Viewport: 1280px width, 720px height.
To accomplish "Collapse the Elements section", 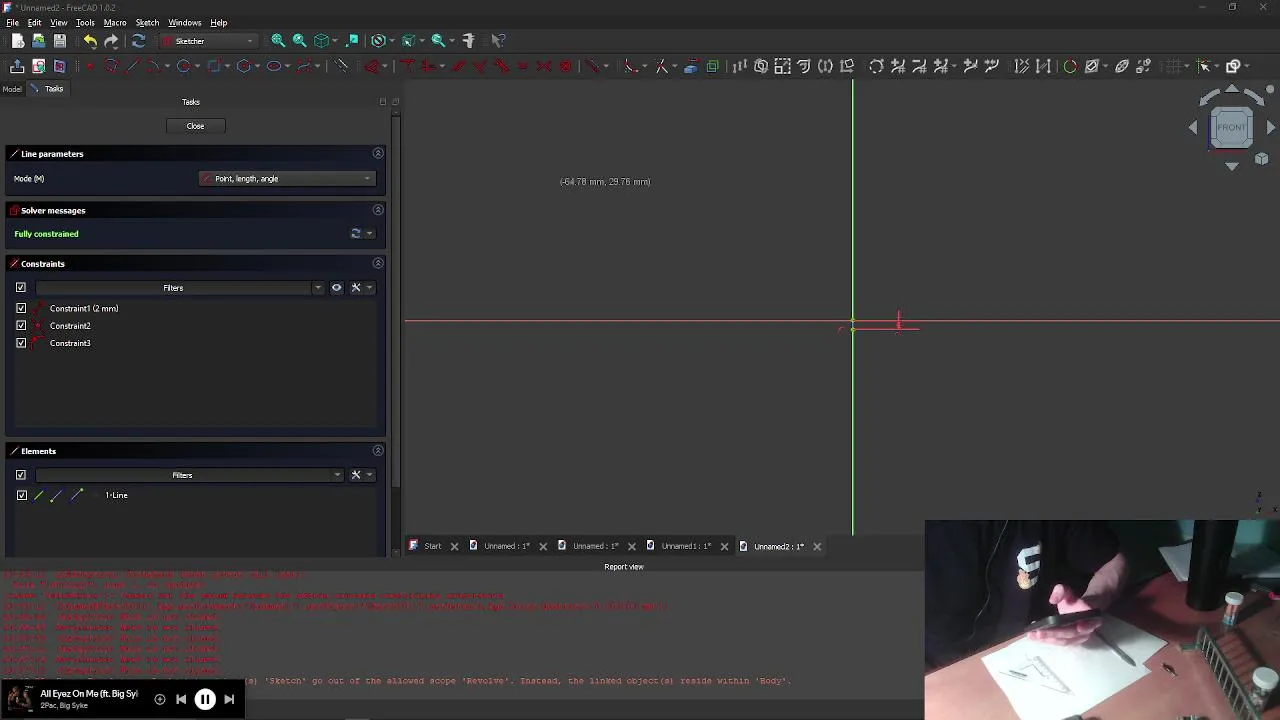I will 378,451.
